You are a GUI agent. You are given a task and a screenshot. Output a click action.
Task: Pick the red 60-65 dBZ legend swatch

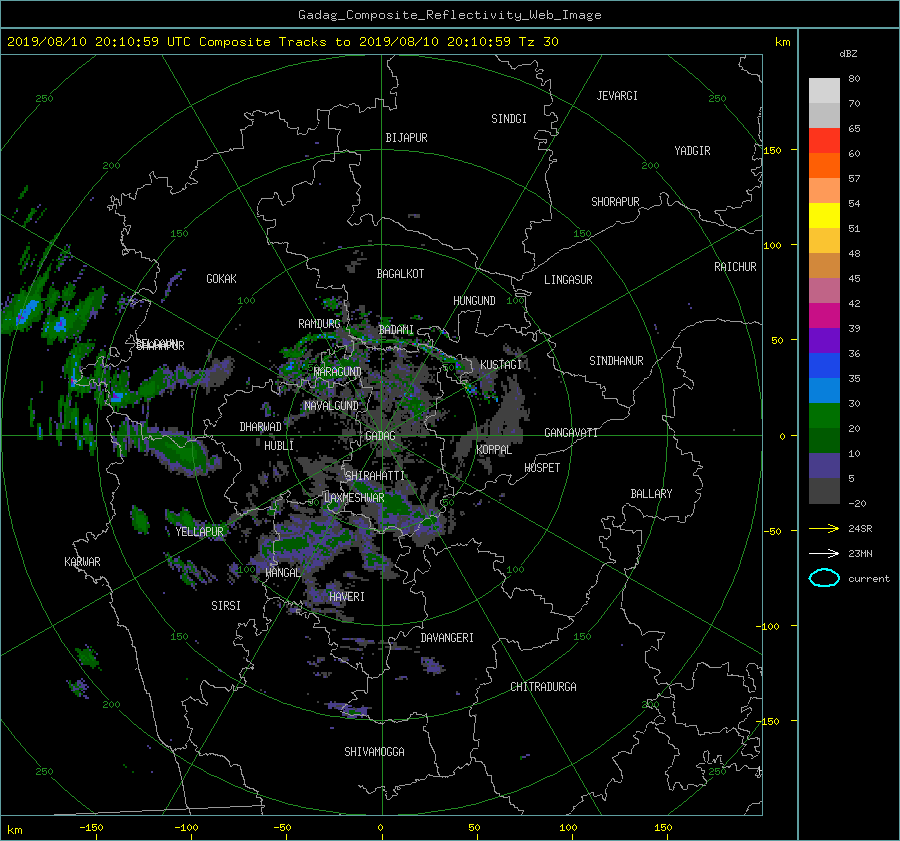click(x=824, y=141)
